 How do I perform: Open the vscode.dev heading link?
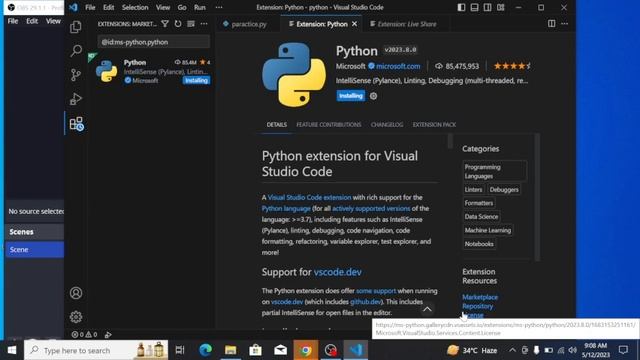338,272
